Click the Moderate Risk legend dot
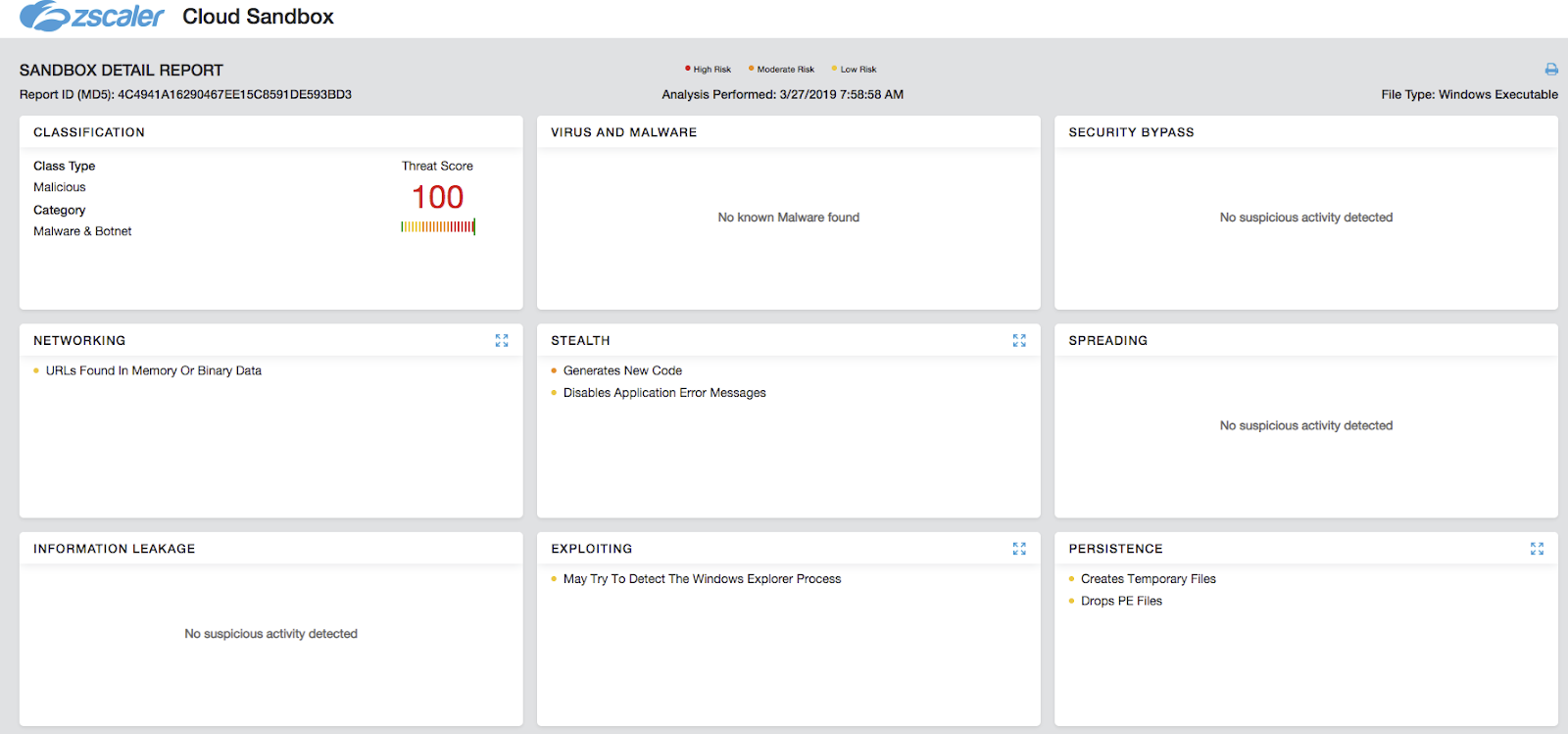 pyautogui.click(x=752, y=69)
